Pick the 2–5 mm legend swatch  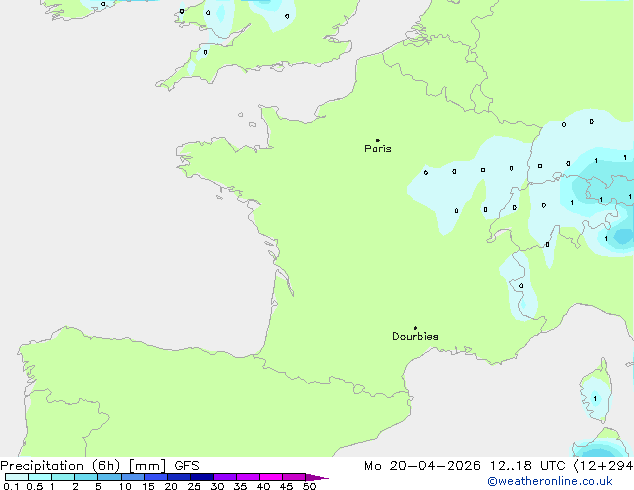point(86,477)
